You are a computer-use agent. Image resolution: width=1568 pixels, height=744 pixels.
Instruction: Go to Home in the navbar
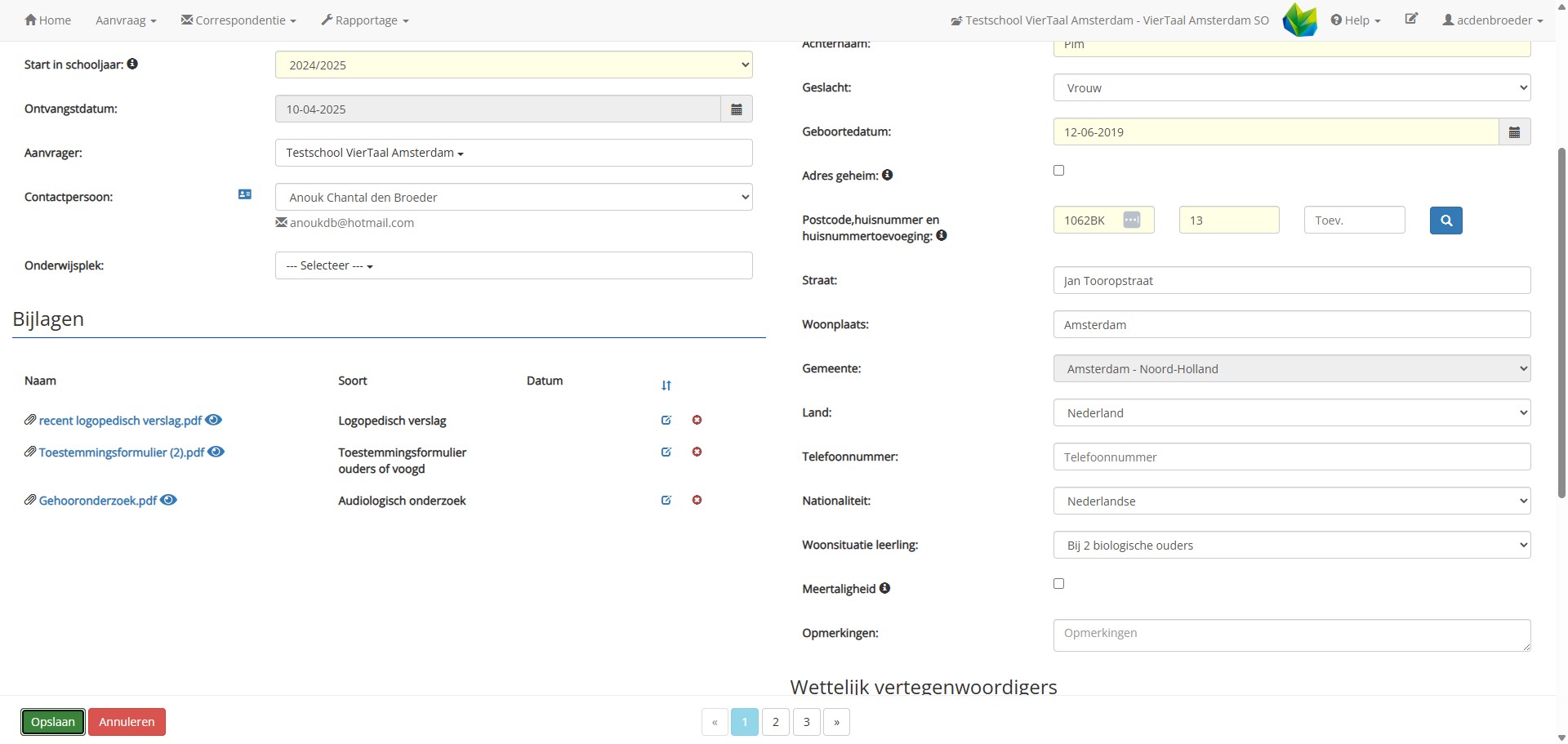click(x=48, y=20)
